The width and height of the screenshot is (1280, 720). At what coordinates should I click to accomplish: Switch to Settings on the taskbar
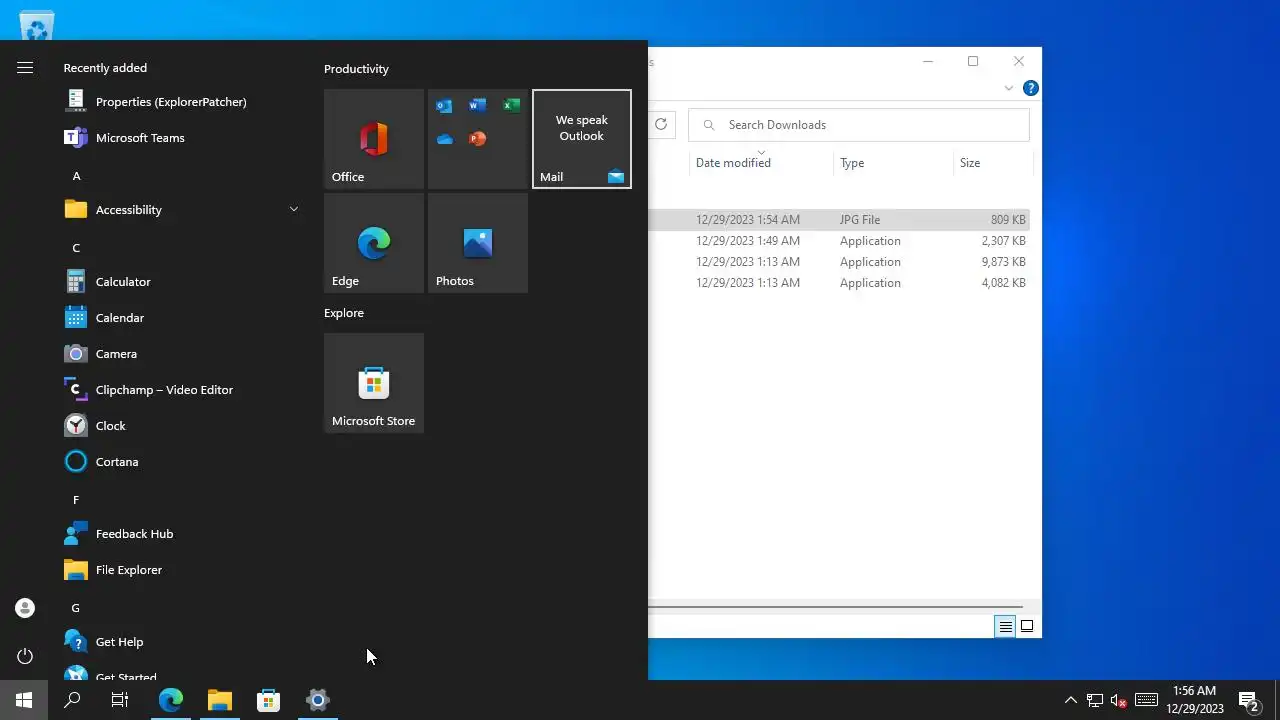pyautogui.click(x=317, y=700)
